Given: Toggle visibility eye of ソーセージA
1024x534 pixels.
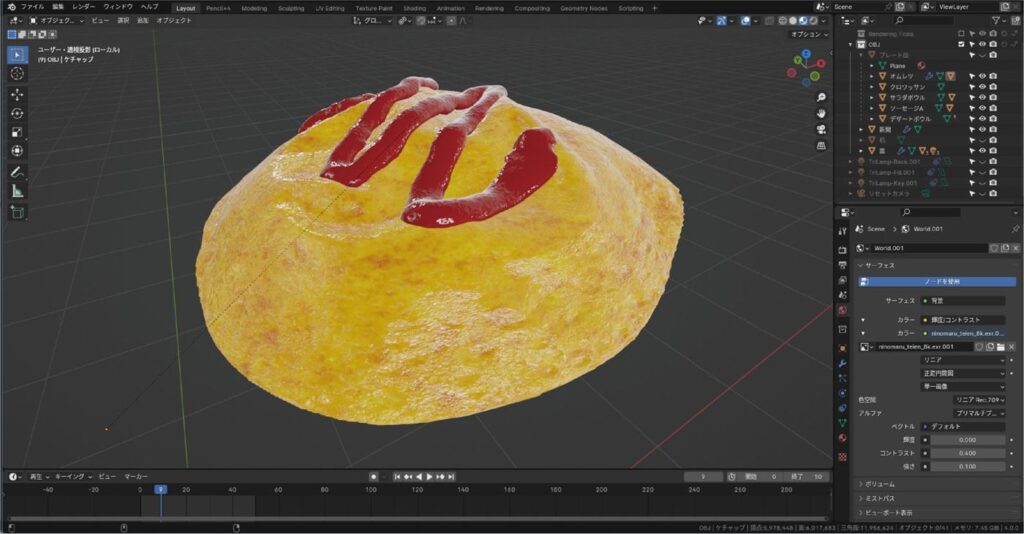Looking at the screenshot, I should coord(982,108).
